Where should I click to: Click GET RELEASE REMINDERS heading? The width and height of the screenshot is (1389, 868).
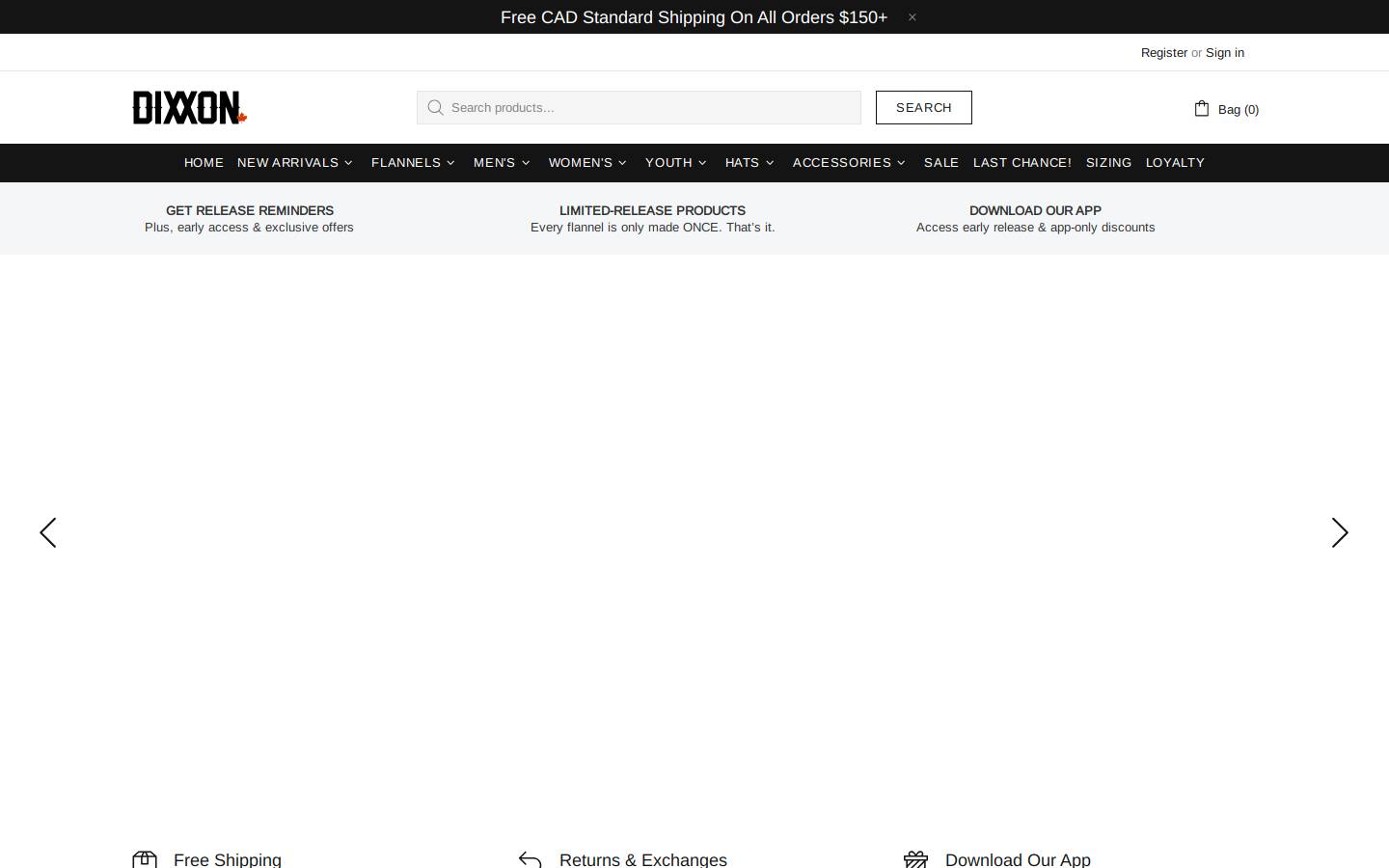(x=250, y=210)
